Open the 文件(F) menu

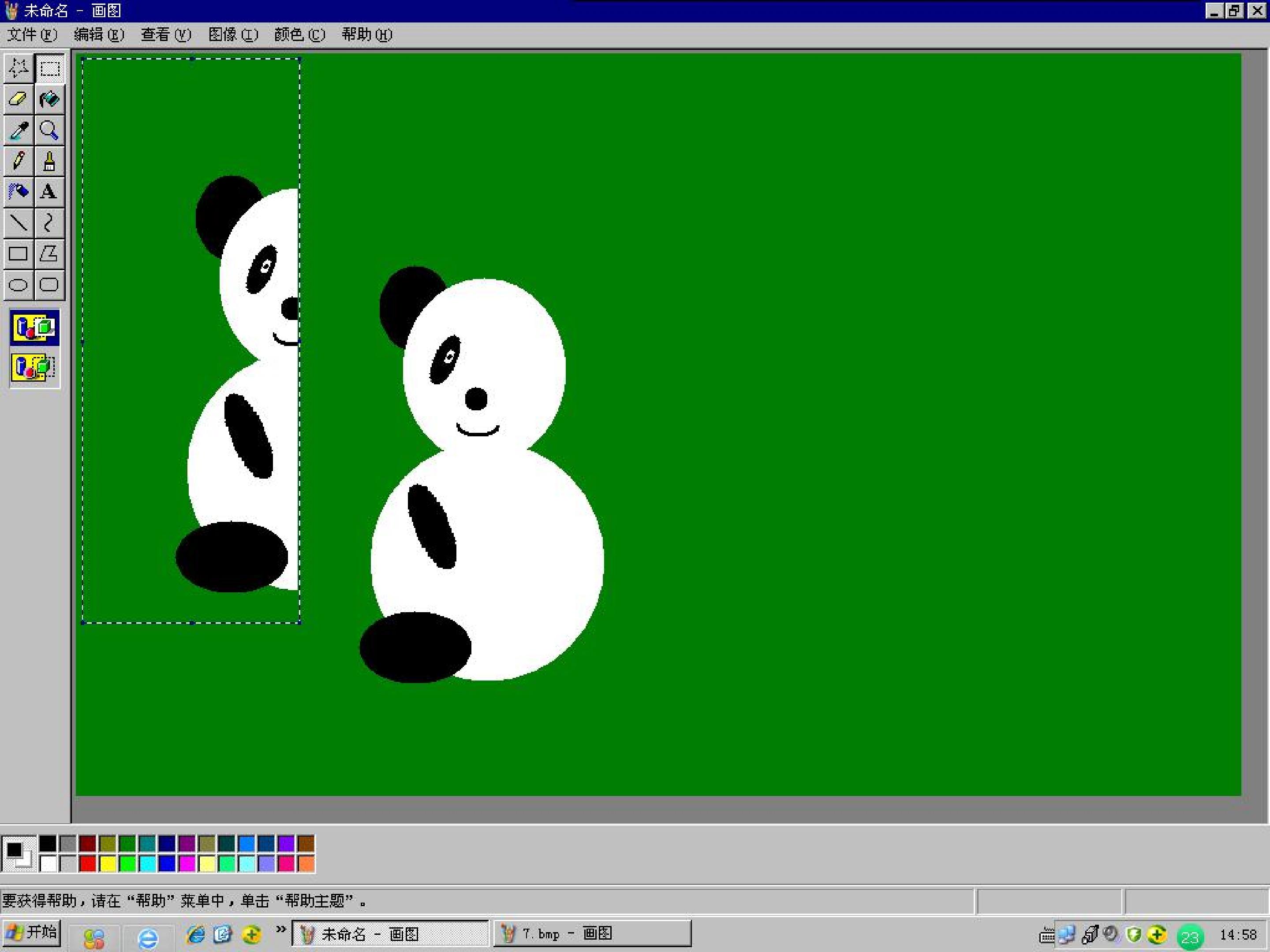click(x=32, y=35)
